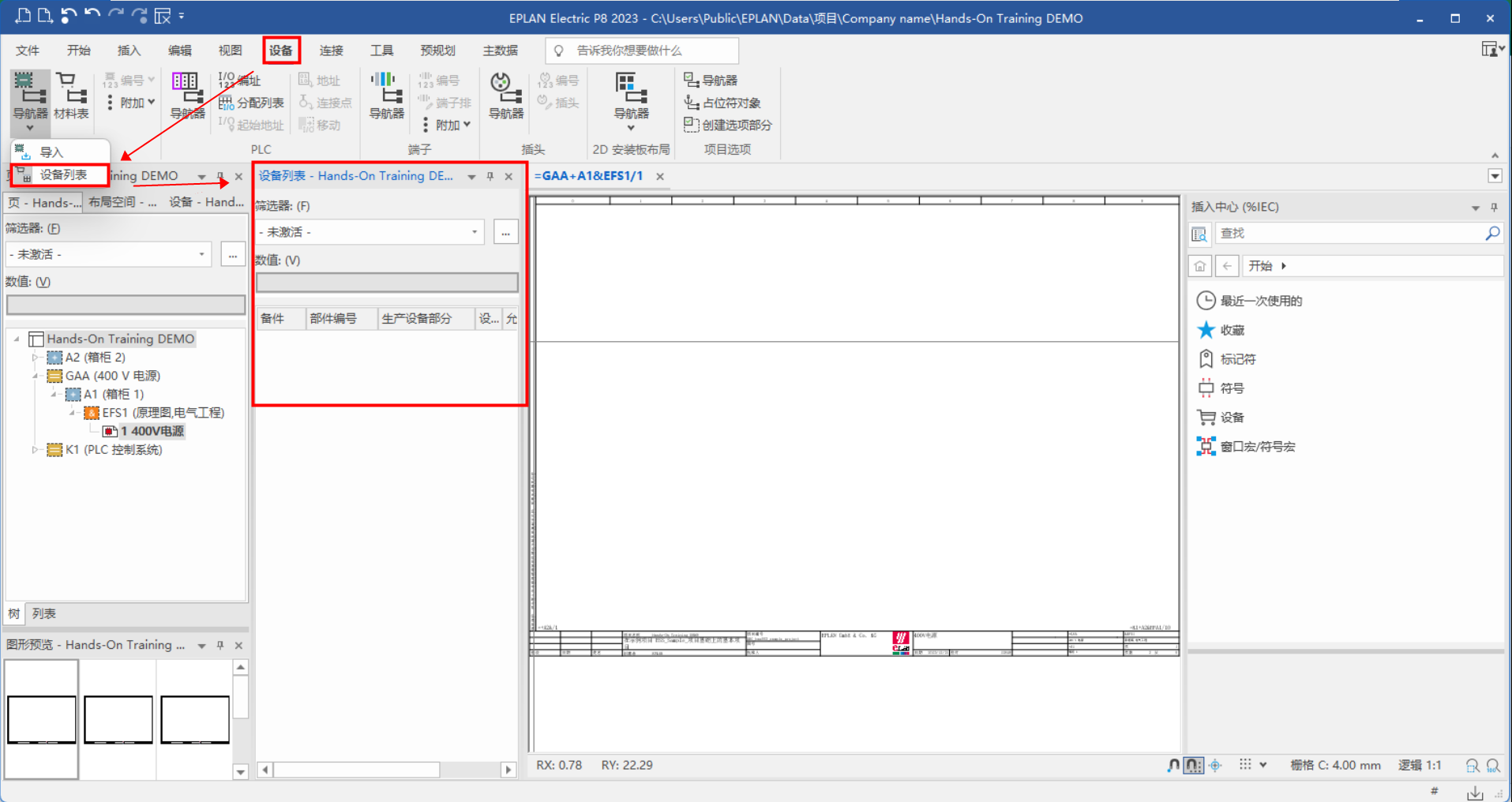Click 分配列表 in the PLC group
The width and height of the screenshot is (1512, 802).
click(251, 103)
